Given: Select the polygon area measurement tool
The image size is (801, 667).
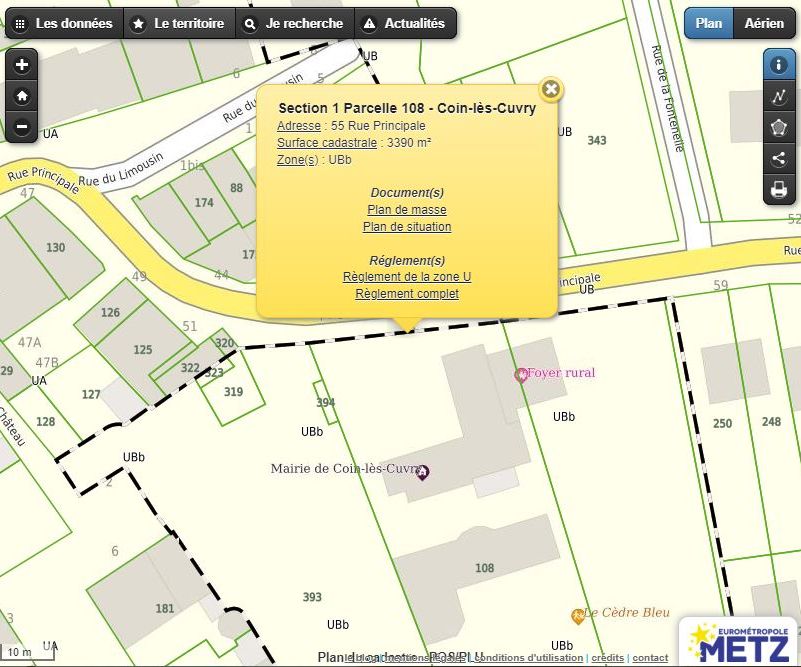Looking at the screenshot, I should pos(779,128).
